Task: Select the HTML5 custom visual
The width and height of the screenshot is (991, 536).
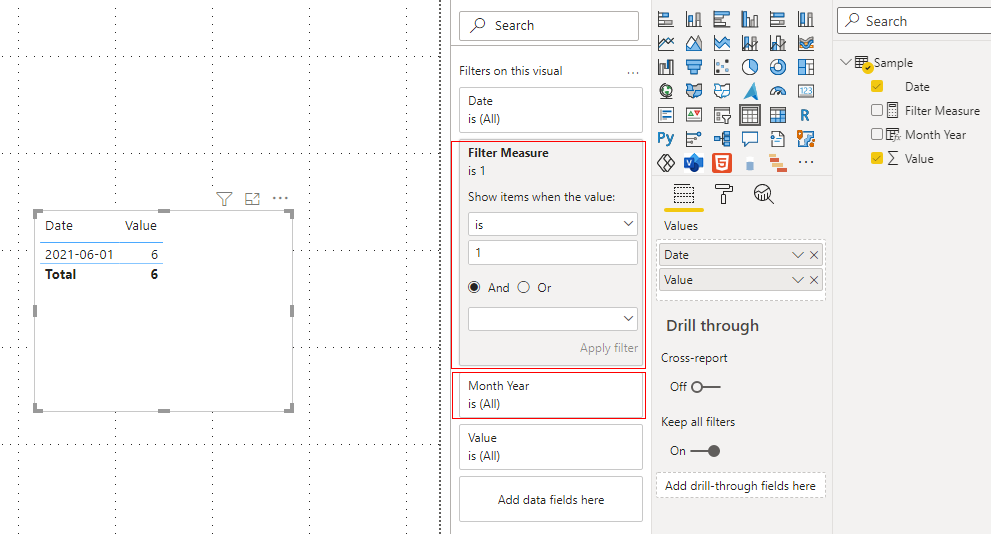Action: click(722, 163)
